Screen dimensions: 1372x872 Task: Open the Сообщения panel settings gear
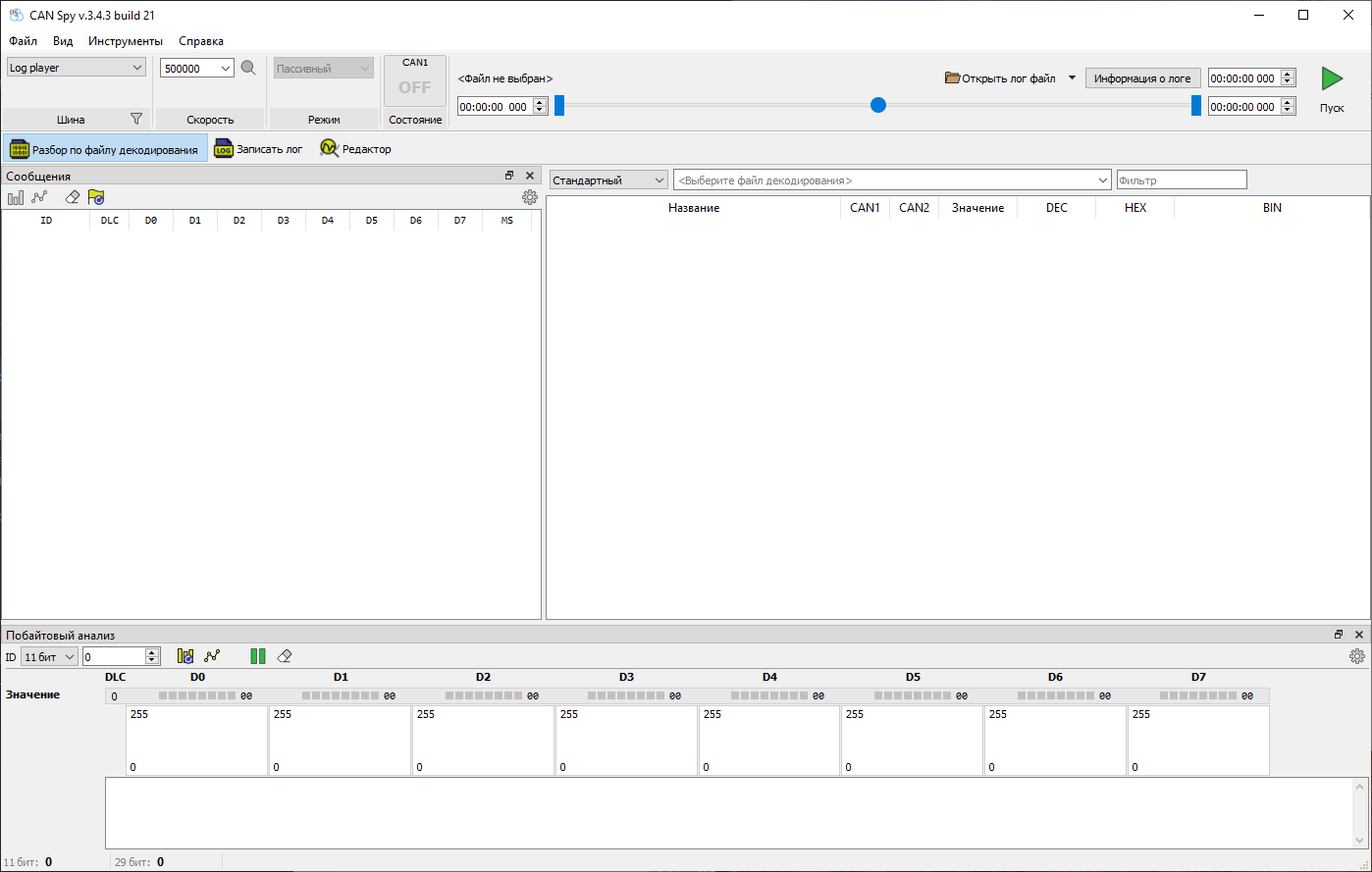point(530,197)
